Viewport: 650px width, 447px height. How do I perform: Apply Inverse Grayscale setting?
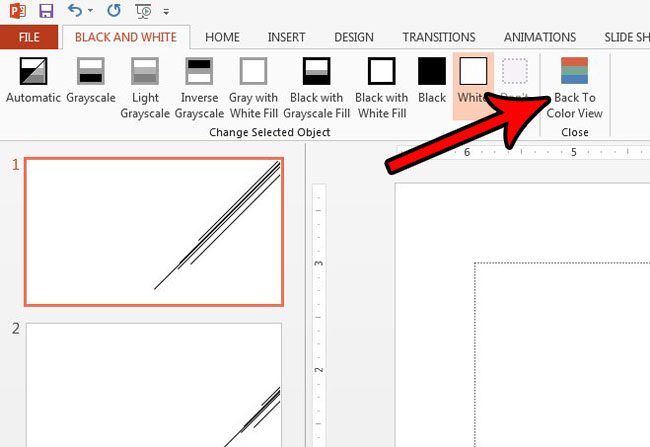click(199, 87)
